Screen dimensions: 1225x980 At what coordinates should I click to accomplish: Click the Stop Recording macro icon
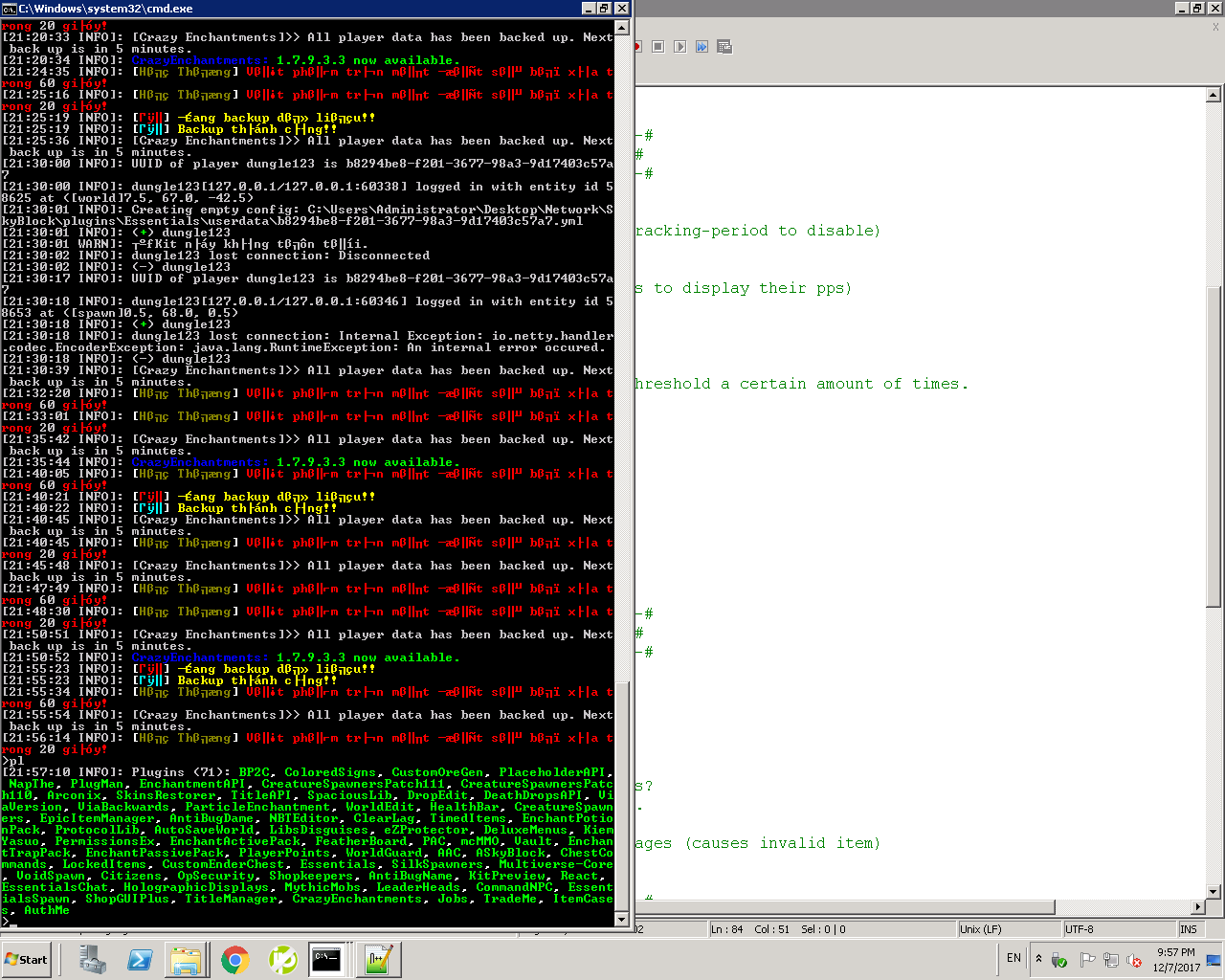658,47
